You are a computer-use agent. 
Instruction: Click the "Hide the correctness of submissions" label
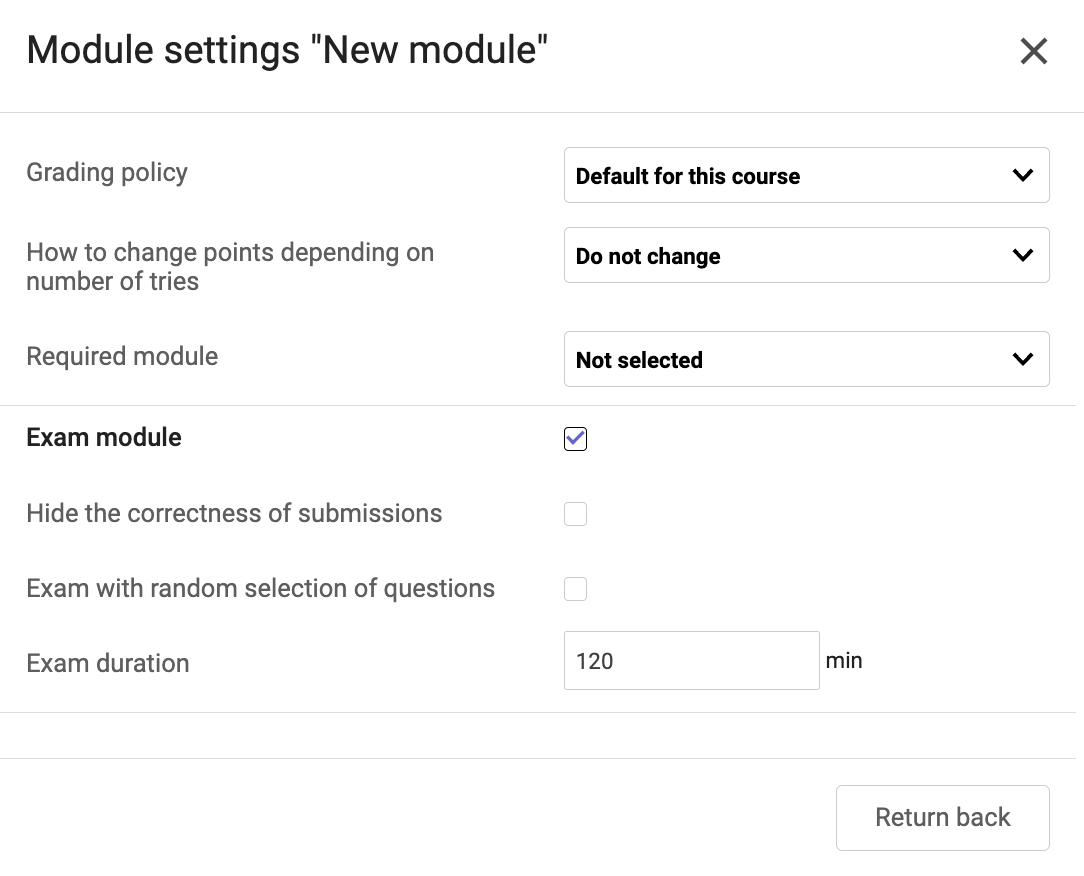coord(234,513)
